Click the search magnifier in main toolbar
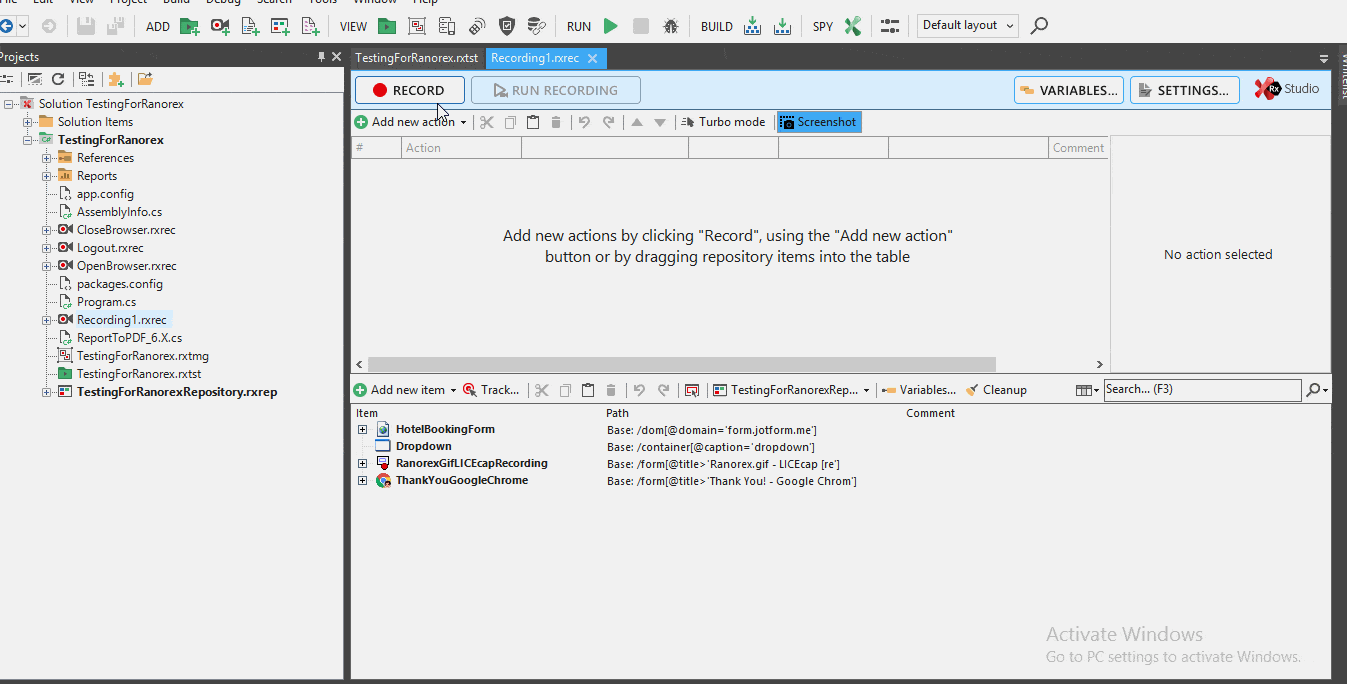This screenshot has width=1347, height=684. point(1039,26)
